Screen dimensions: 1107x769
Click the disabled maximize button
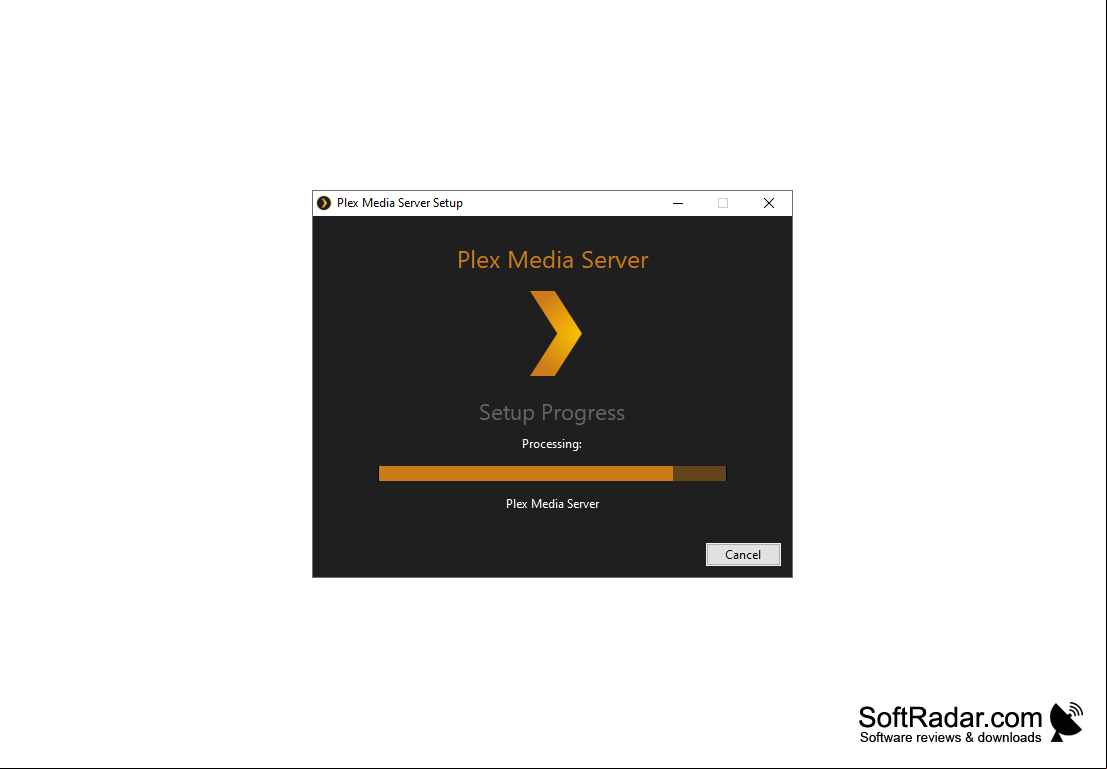[723, 203]
